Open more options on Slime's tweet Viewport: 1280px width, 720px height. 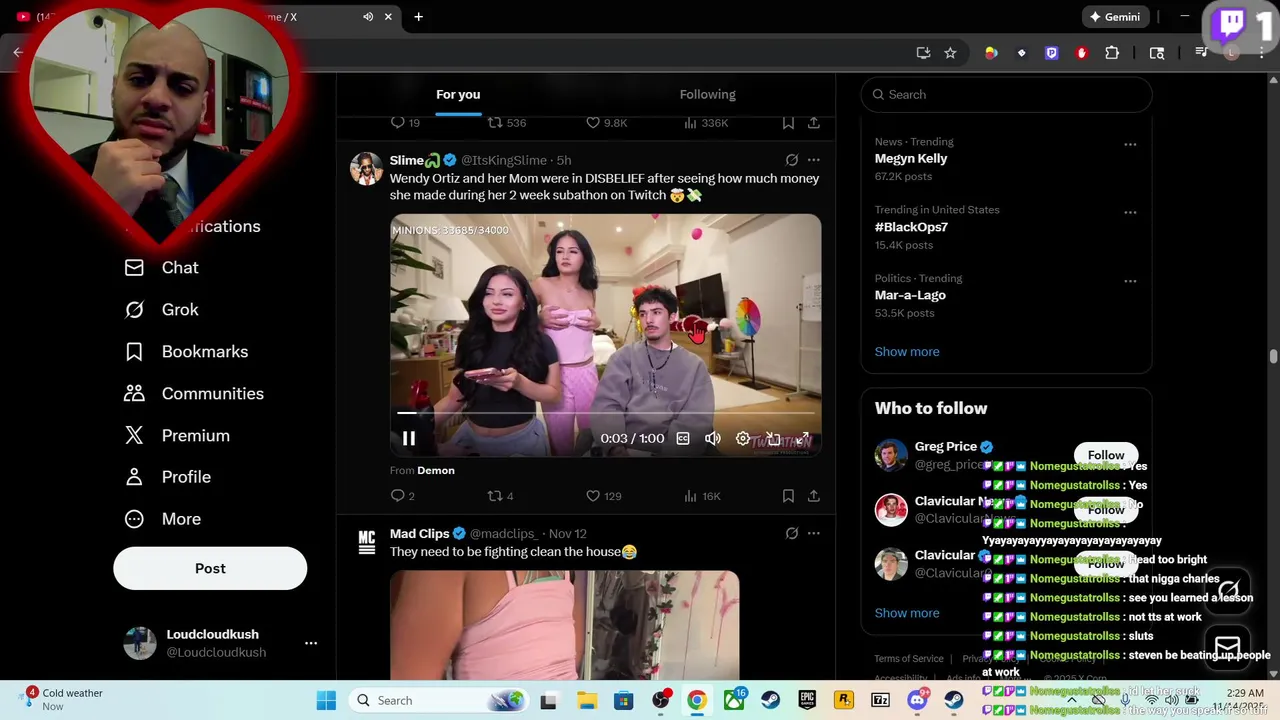(x=814, y=160)
